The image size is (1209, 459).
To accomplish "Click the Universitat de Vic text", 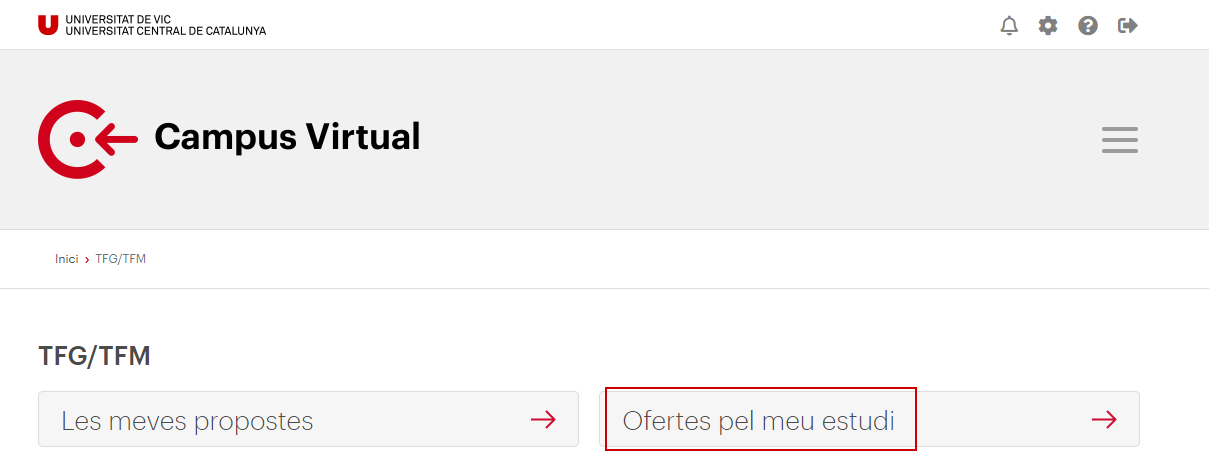I will pyautogui.click(x=111, y=20).
